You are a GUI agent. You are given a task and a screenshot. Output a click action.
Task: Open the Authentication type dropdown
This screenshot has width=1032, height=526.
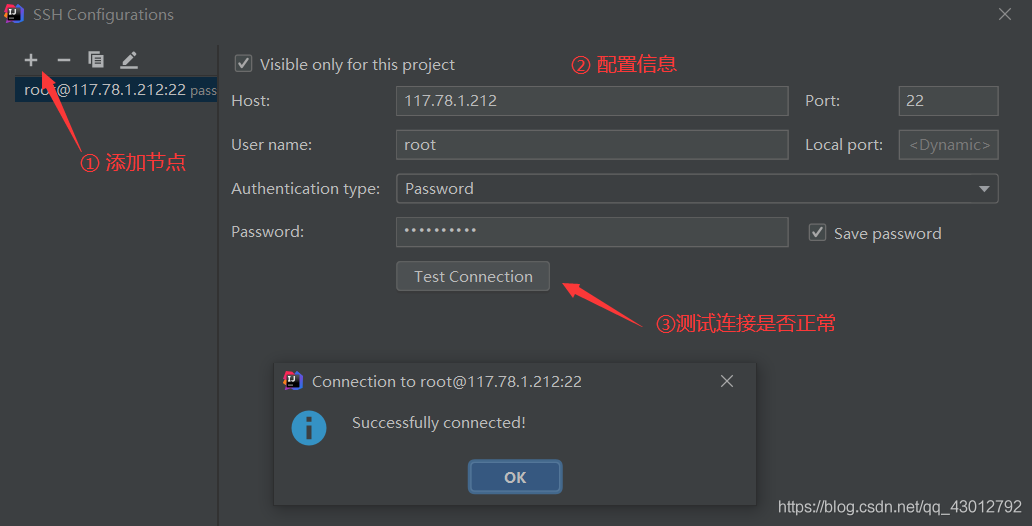(x=697, y=188)
